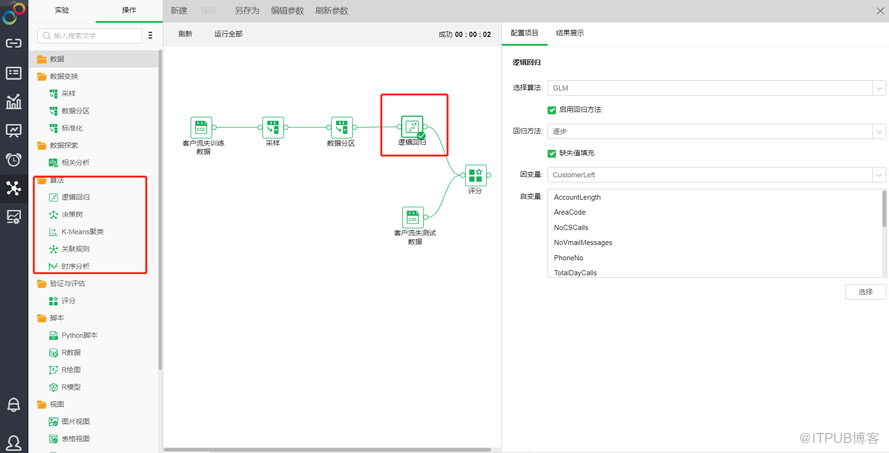Open the user profile icon

14,443
